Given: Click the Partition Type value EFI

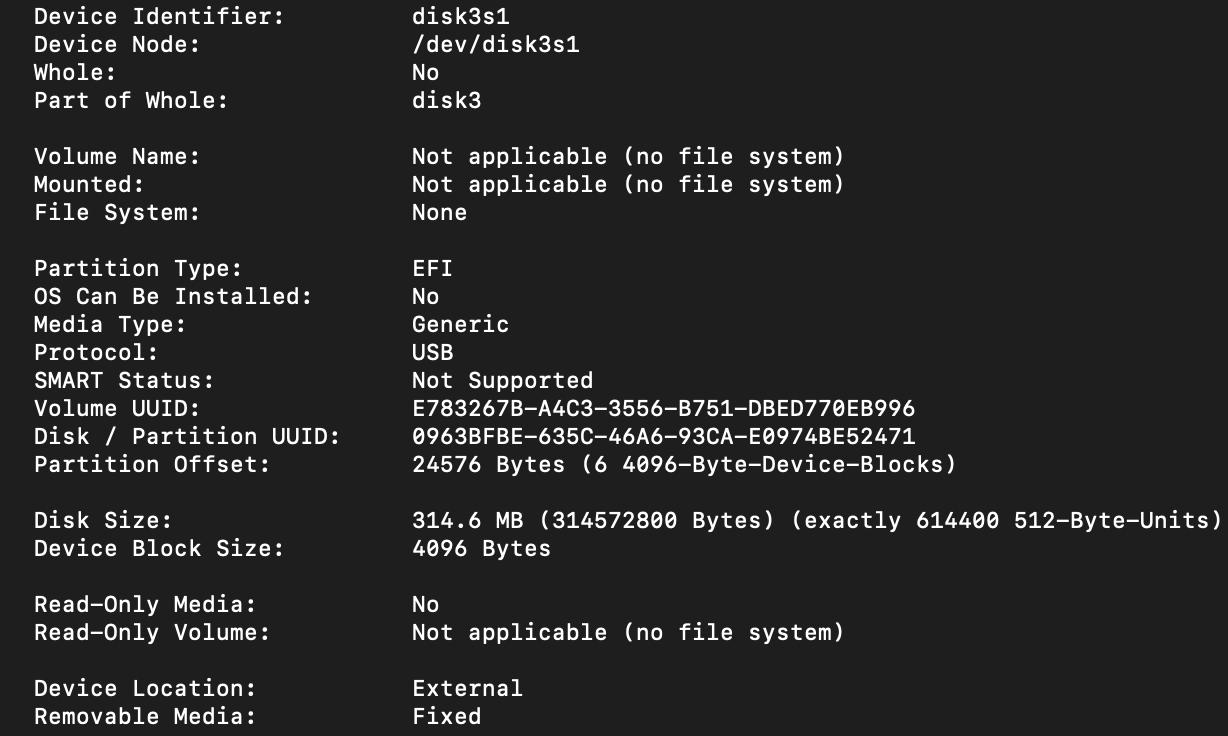Looking at the screenshot, I should 432,268.
